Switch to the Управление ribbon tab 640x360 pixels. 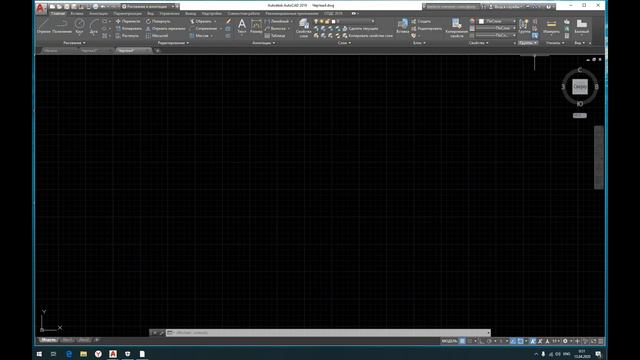pos(169,13)
